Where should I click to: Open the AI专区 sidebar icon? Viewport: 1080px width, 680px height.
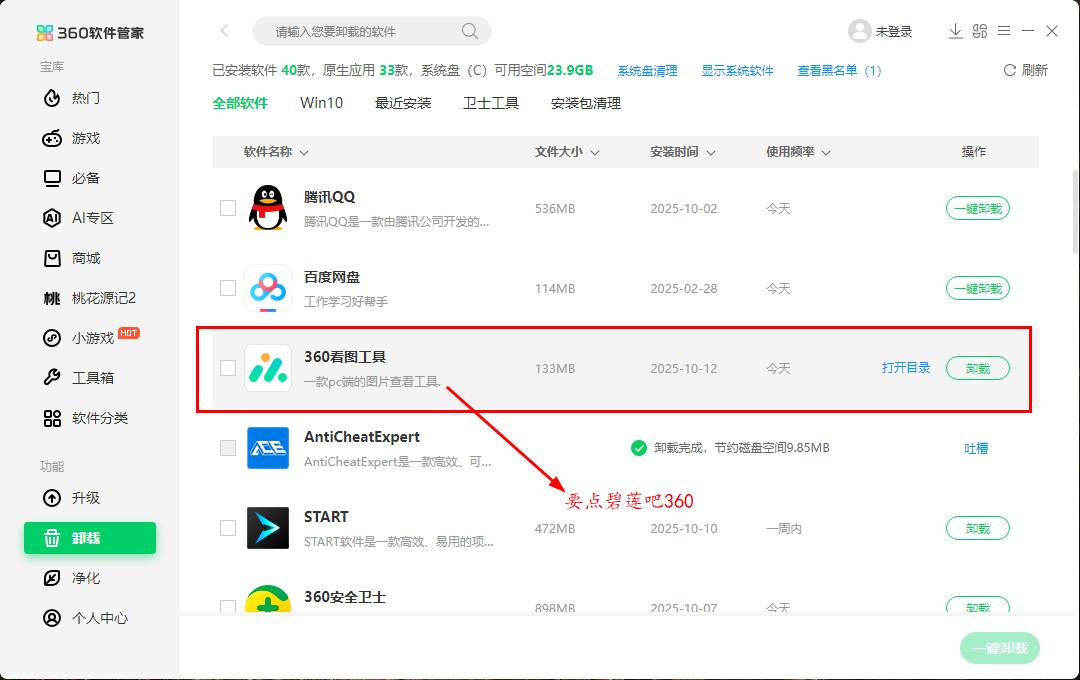52,218
